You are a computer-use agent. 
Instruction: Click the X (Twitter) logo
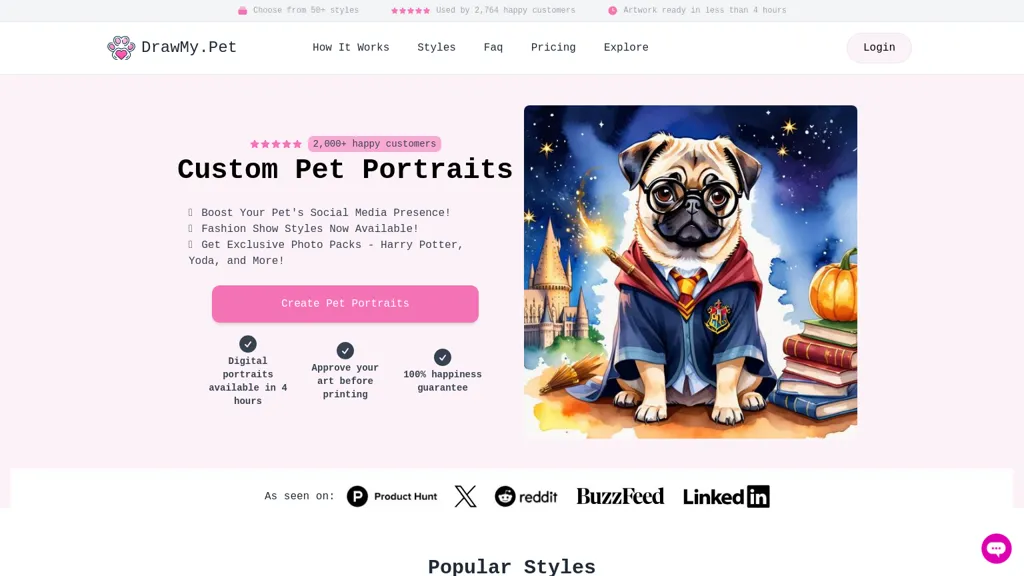point(466,496)
